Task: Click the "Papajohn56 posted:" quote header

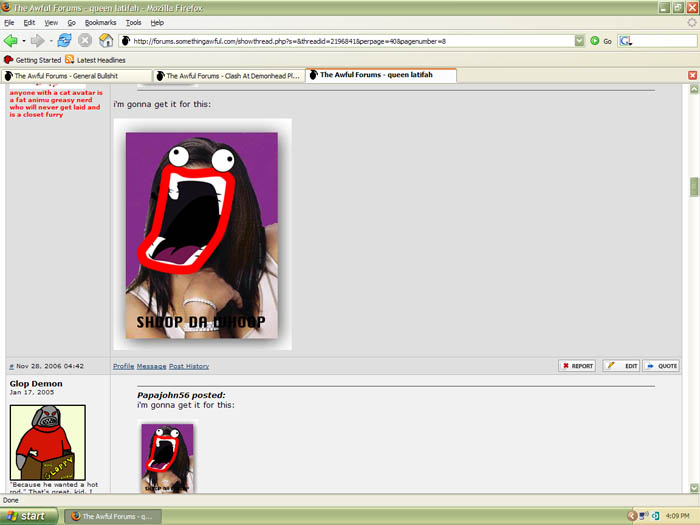Action: point(181,395)
